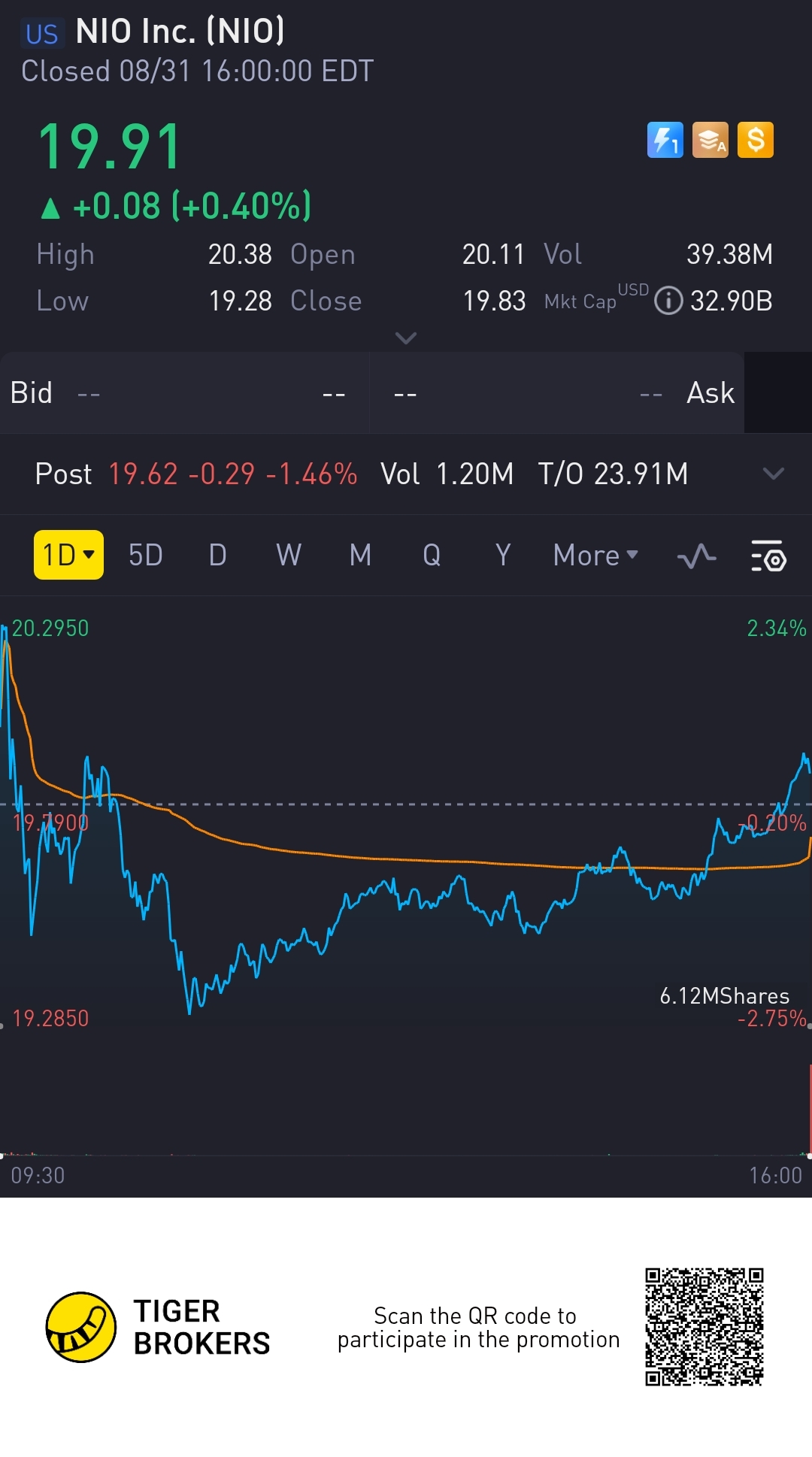812x1457 pixels.
Task: Tap the promotion QR code
Action: pyautogui.click(x=704, y=1327)
